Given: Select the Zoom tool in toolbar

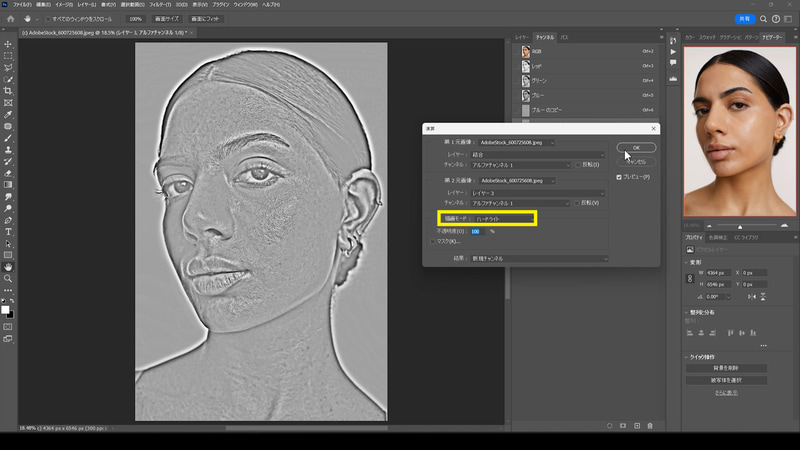Looking at the screenshot, I should (8, 278).
